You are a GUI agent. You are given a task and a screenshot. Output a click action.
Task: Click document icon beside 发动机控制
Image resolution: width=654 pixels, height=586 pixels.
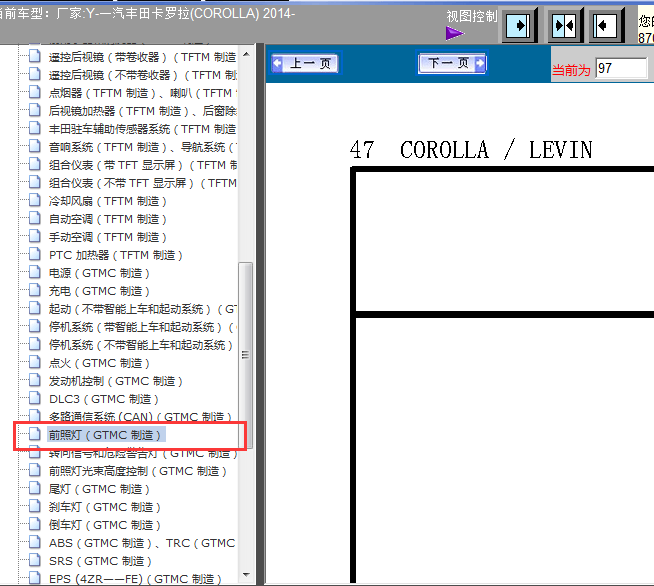[35, 380]
